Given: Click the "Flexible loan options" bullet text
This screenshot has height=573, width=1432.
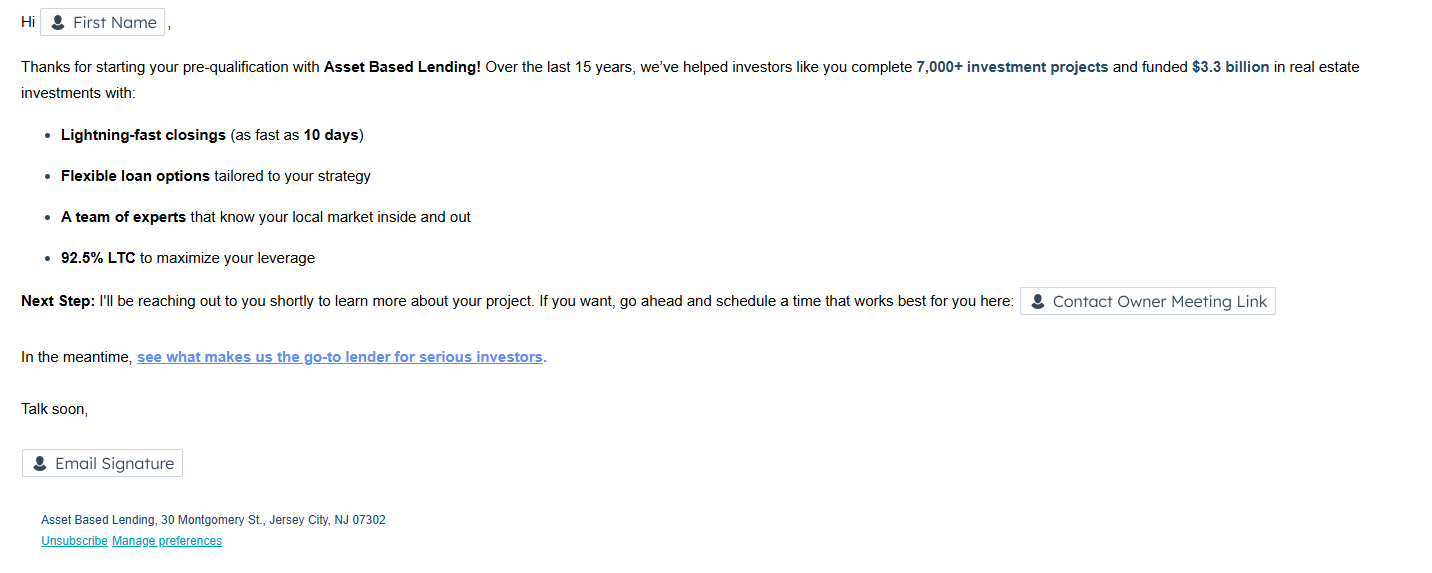Looking at the screenshot, I should (135, 176).
